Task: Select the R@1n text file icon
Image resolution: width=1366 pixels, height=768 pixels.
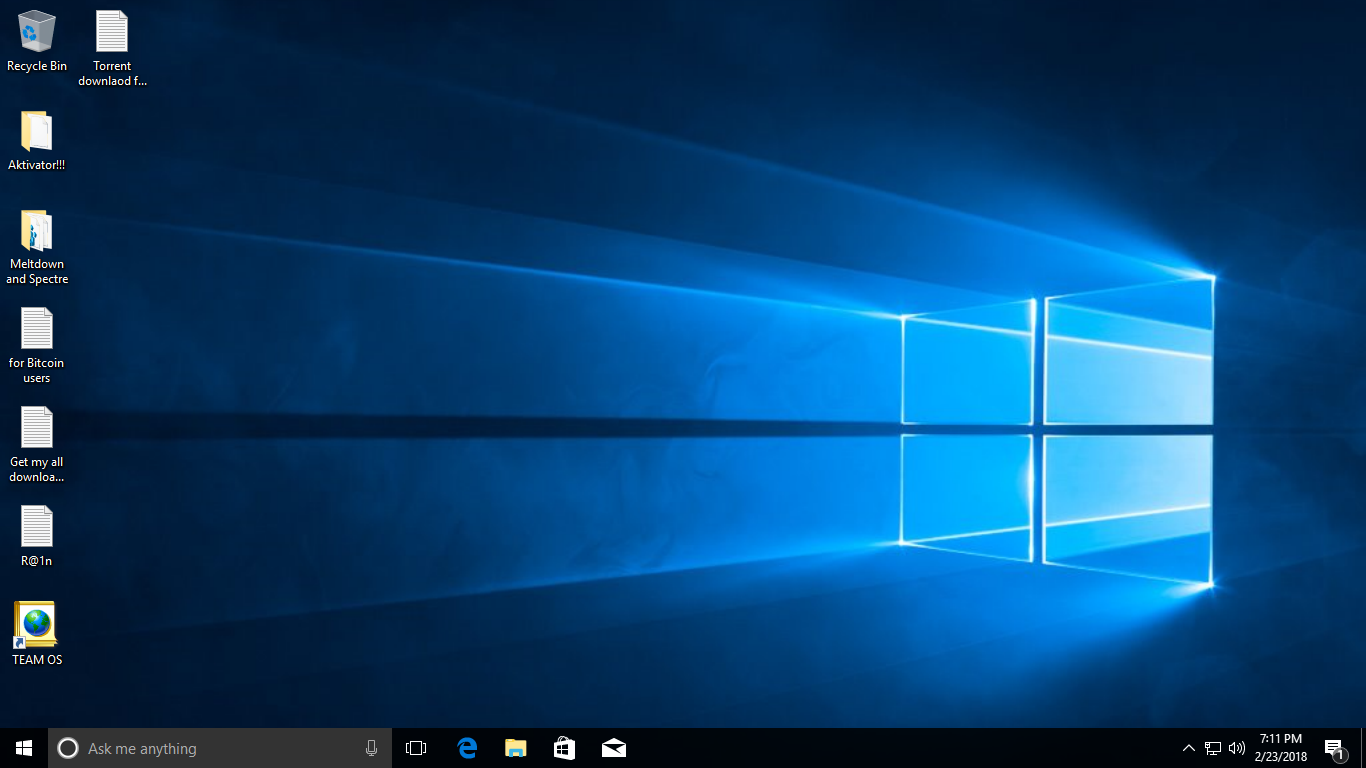Action: pos(37,536)
